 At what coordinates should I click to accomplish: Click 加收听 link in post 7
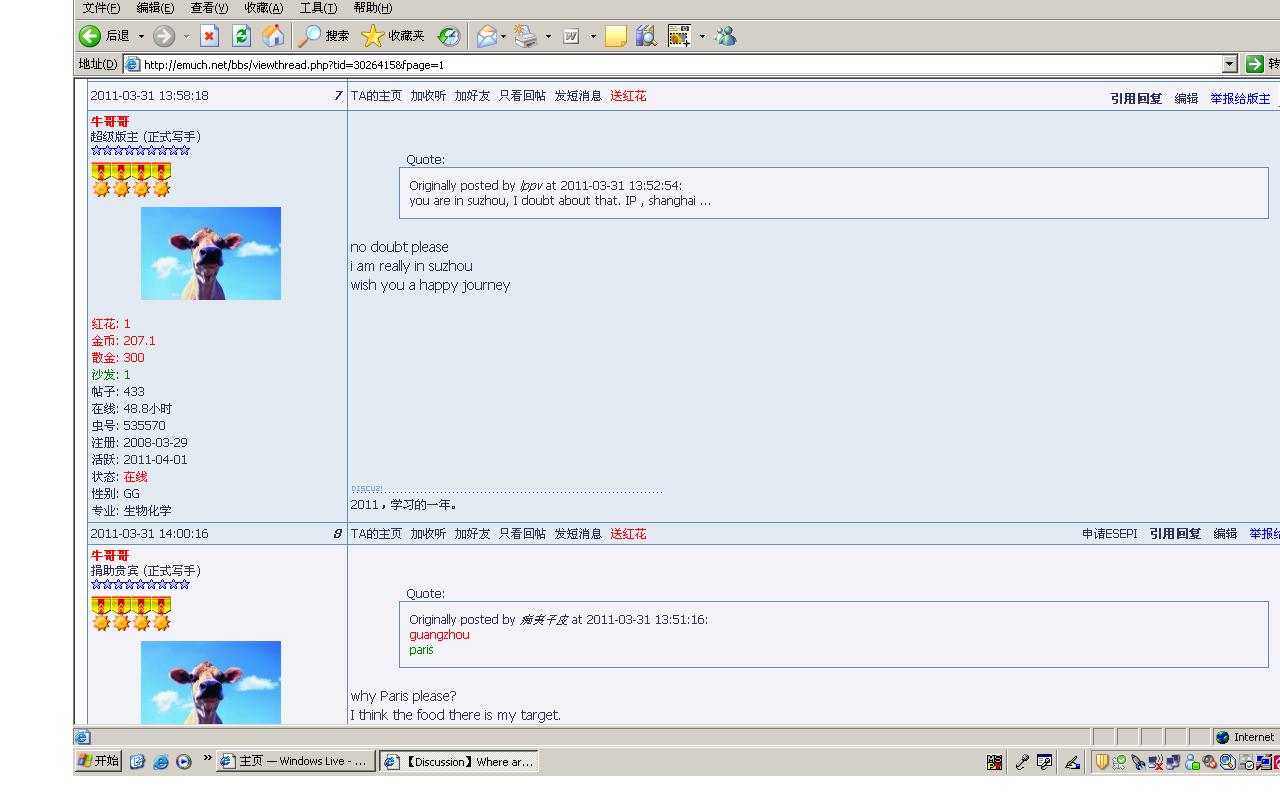pos(428,96)
